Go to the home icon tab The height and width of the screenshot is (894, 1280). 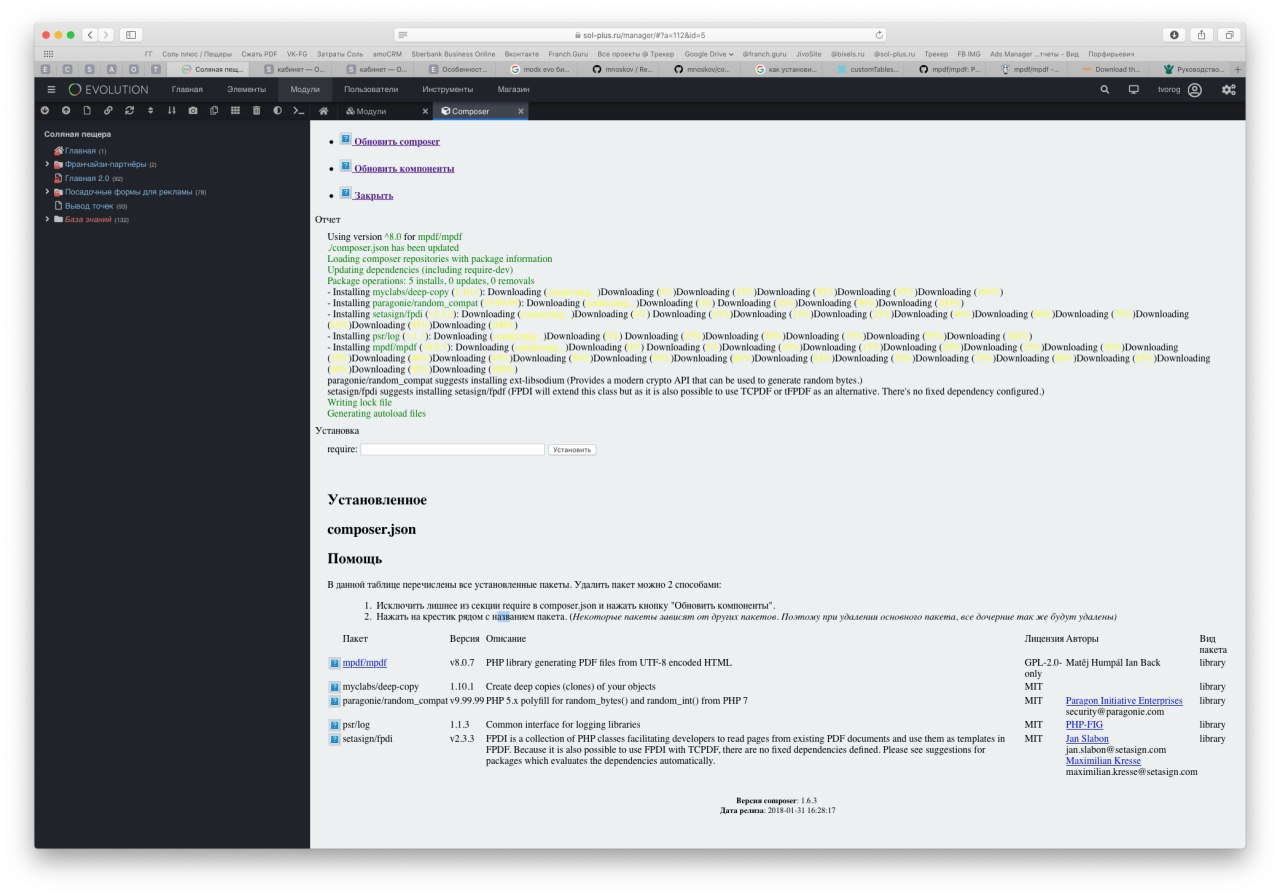click(323, 111)
